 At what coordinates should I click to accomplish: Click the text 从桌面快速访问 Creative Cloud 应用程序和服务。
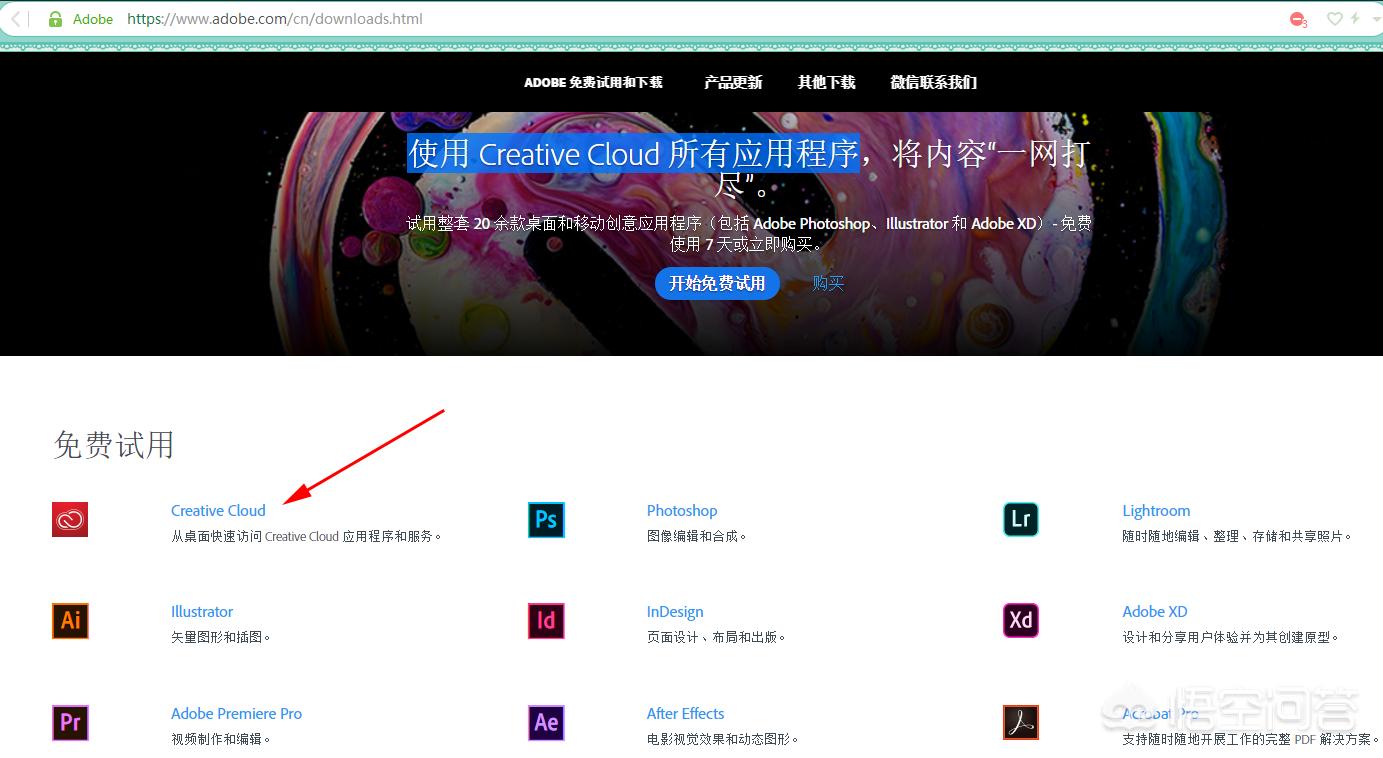coord(306,536)
